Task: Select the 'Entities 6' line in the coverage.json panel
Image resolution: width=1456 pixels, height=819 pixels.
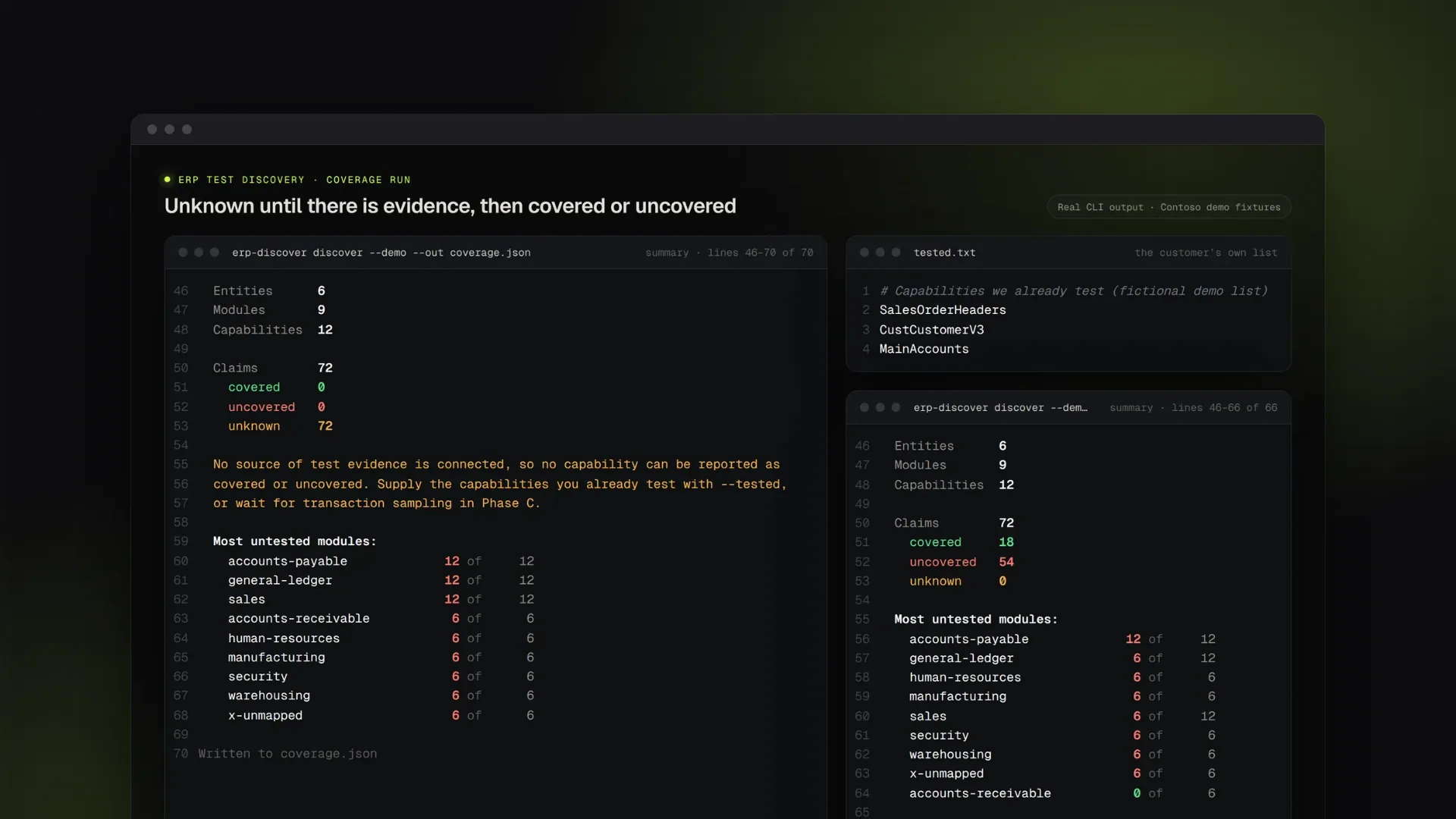Action: pos(269,291)
